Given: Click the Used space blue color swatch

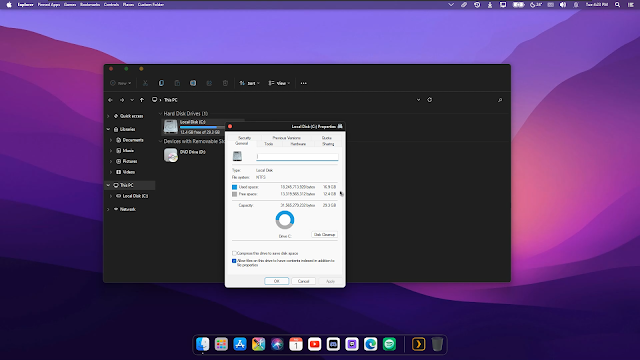Looking at the screenshot, I should 234,187.
